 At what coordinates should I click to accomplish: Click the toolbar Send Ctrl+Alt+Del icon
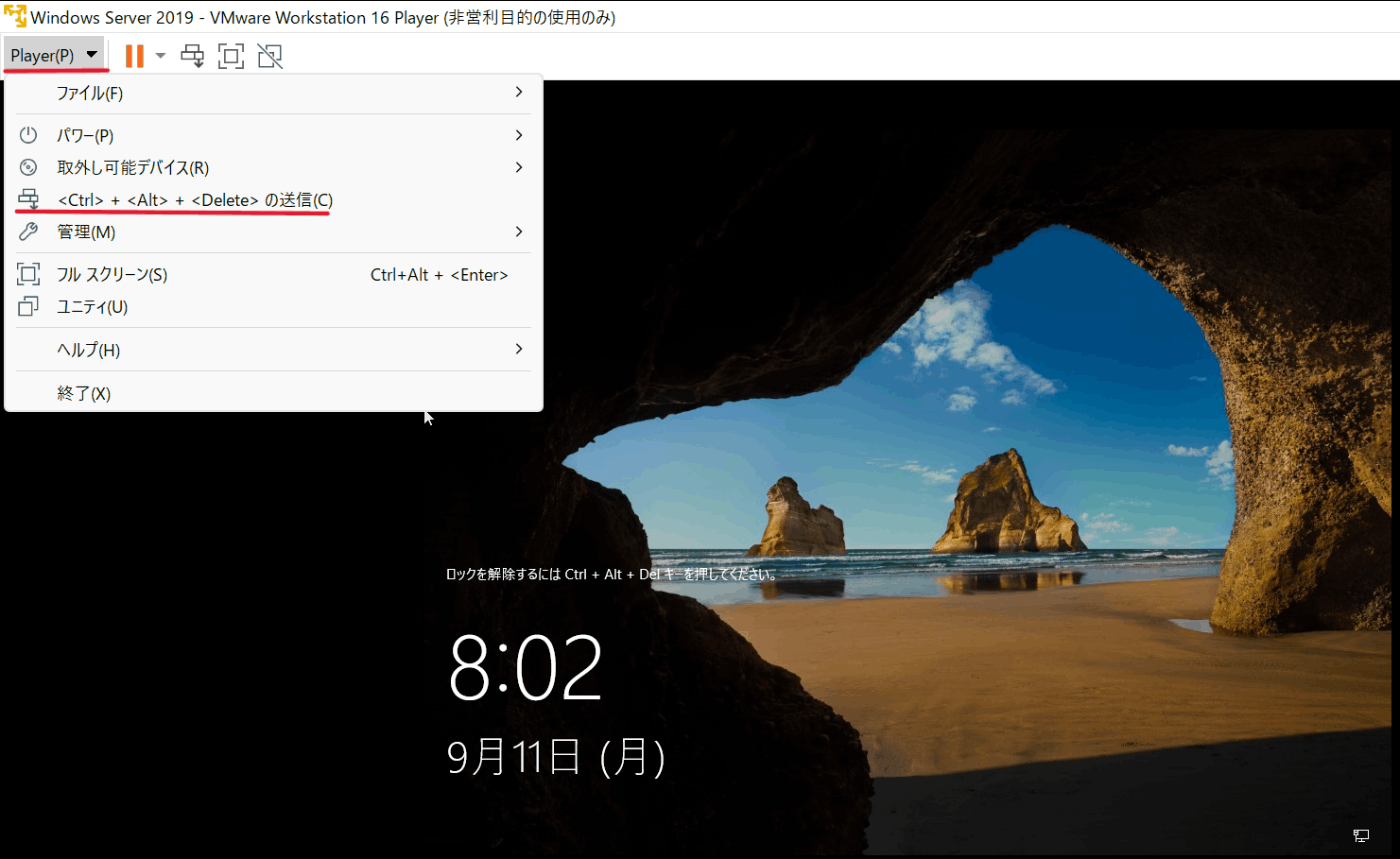tap(193, 56)
